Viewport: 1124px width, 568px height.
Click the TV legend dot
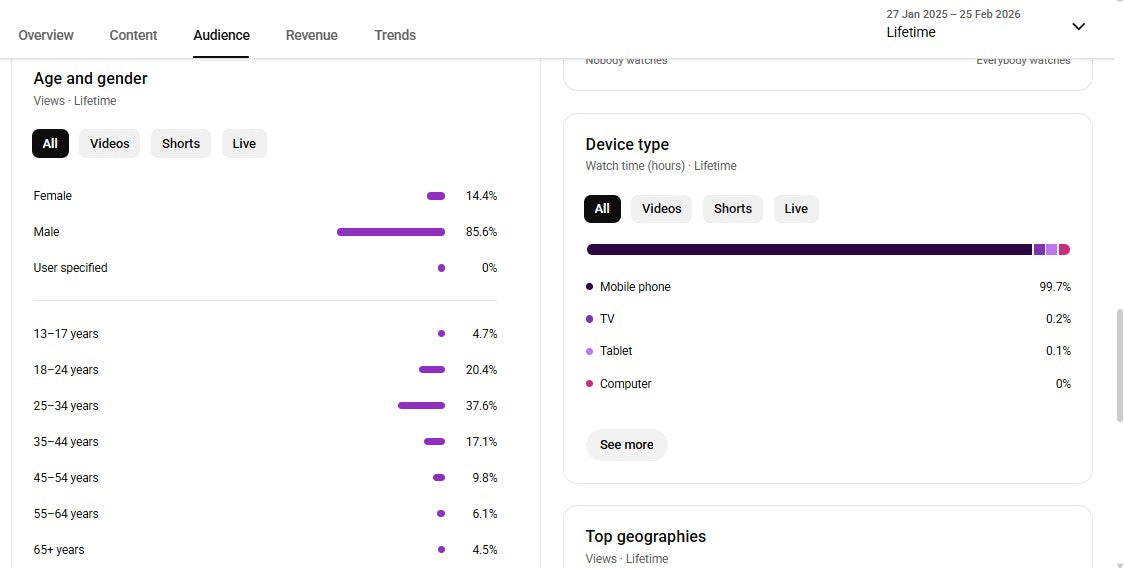[x=590, y=319]
